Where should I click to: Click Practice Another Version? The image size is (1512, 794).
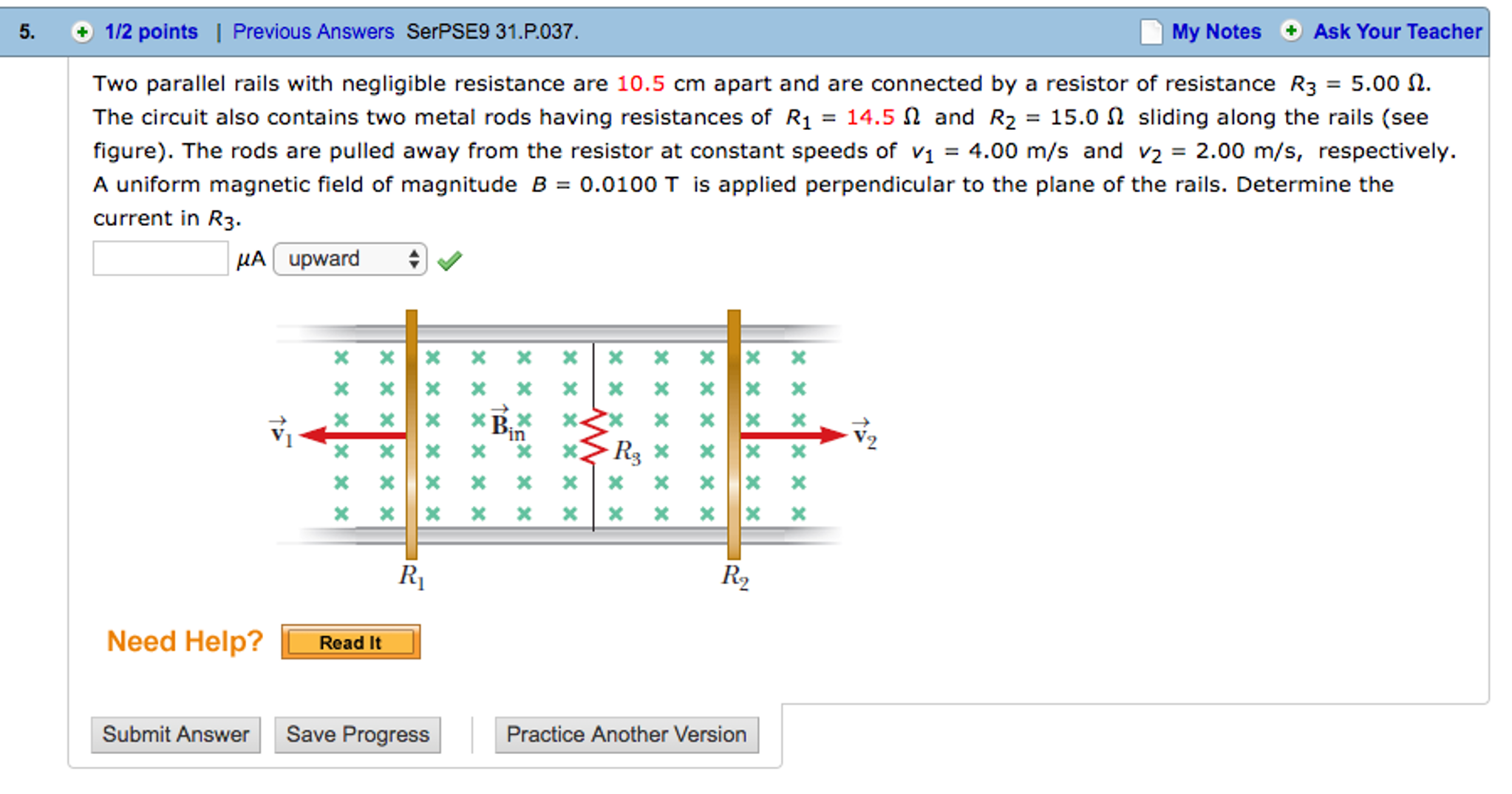coord(626,734)
